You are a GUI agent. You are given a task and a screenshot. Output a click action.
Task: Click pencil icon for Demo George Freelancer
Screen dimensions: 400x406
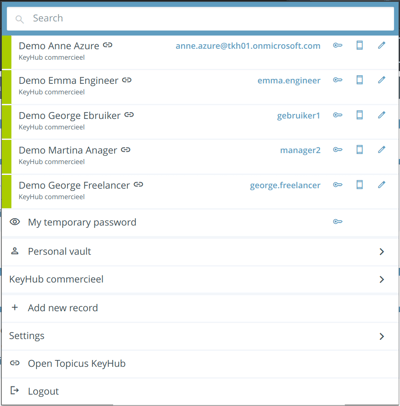click(382, 185)
